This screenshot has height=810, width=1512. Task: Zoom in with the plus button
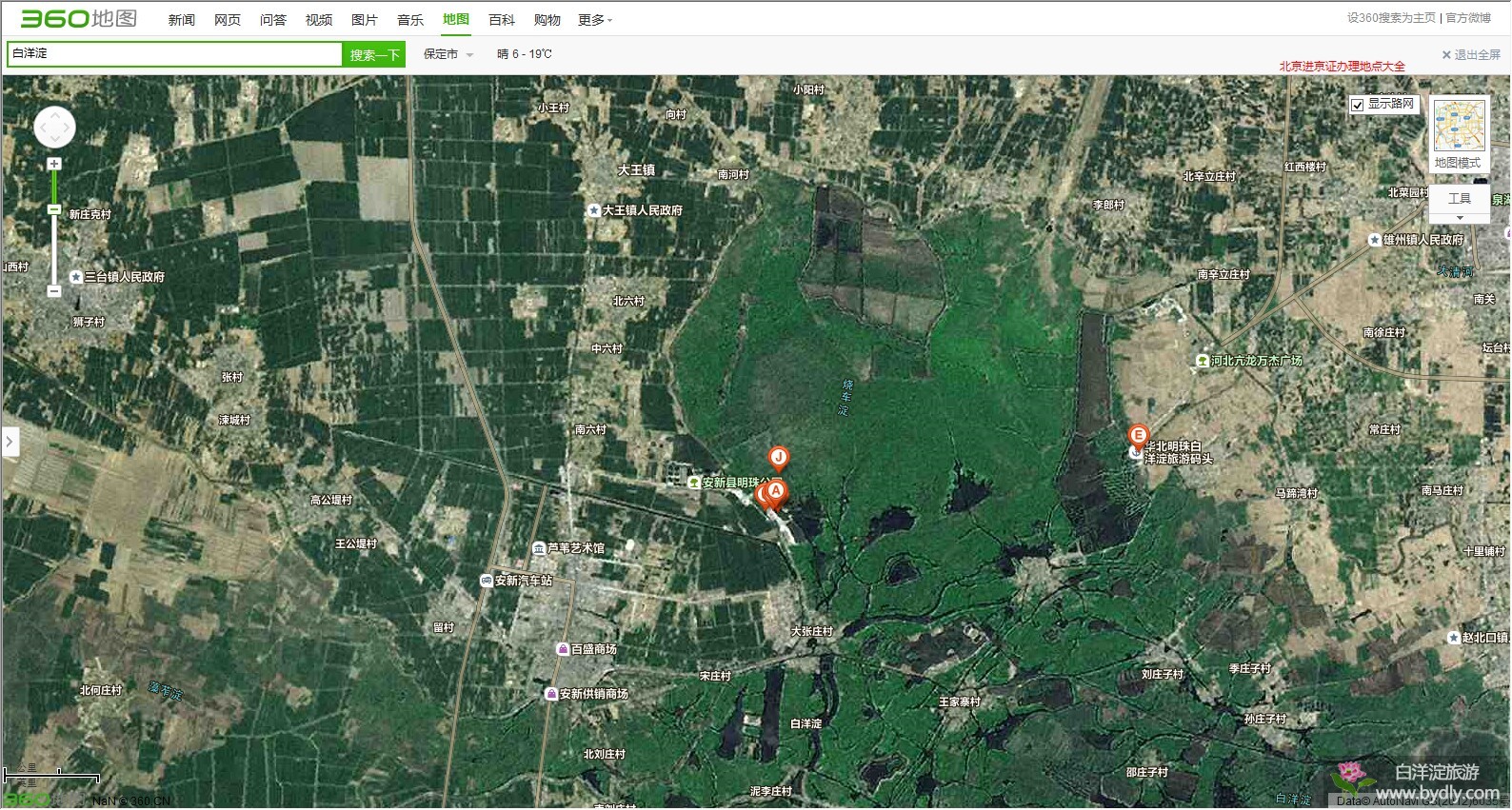pos(54,164)
